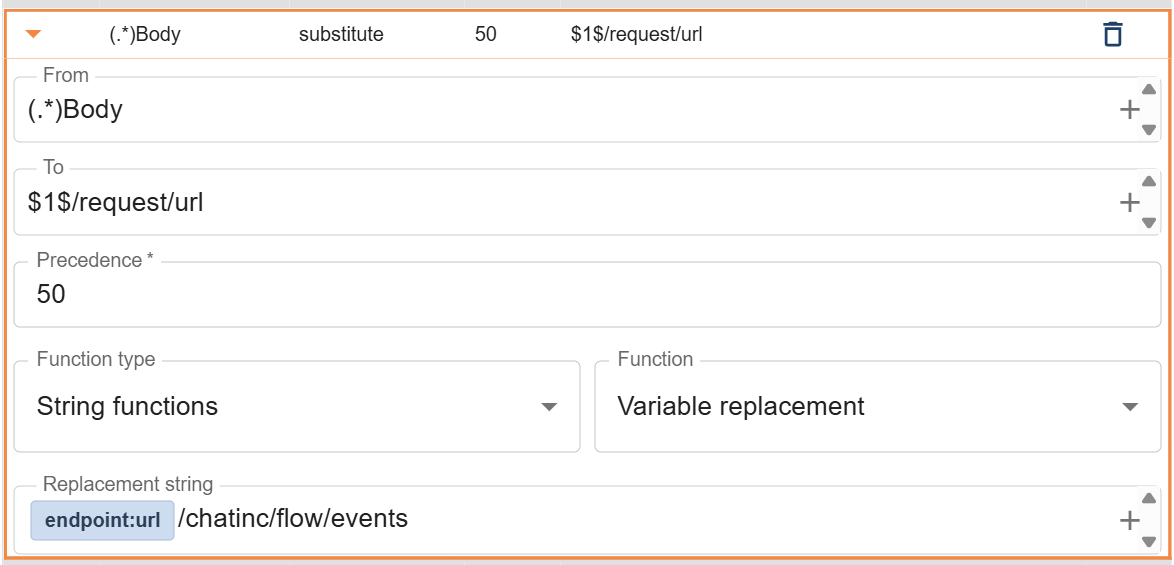Viewport: 1174px width, 565px height.
Task: Open the Function type dropdown
Action: (x=296, y=406)
